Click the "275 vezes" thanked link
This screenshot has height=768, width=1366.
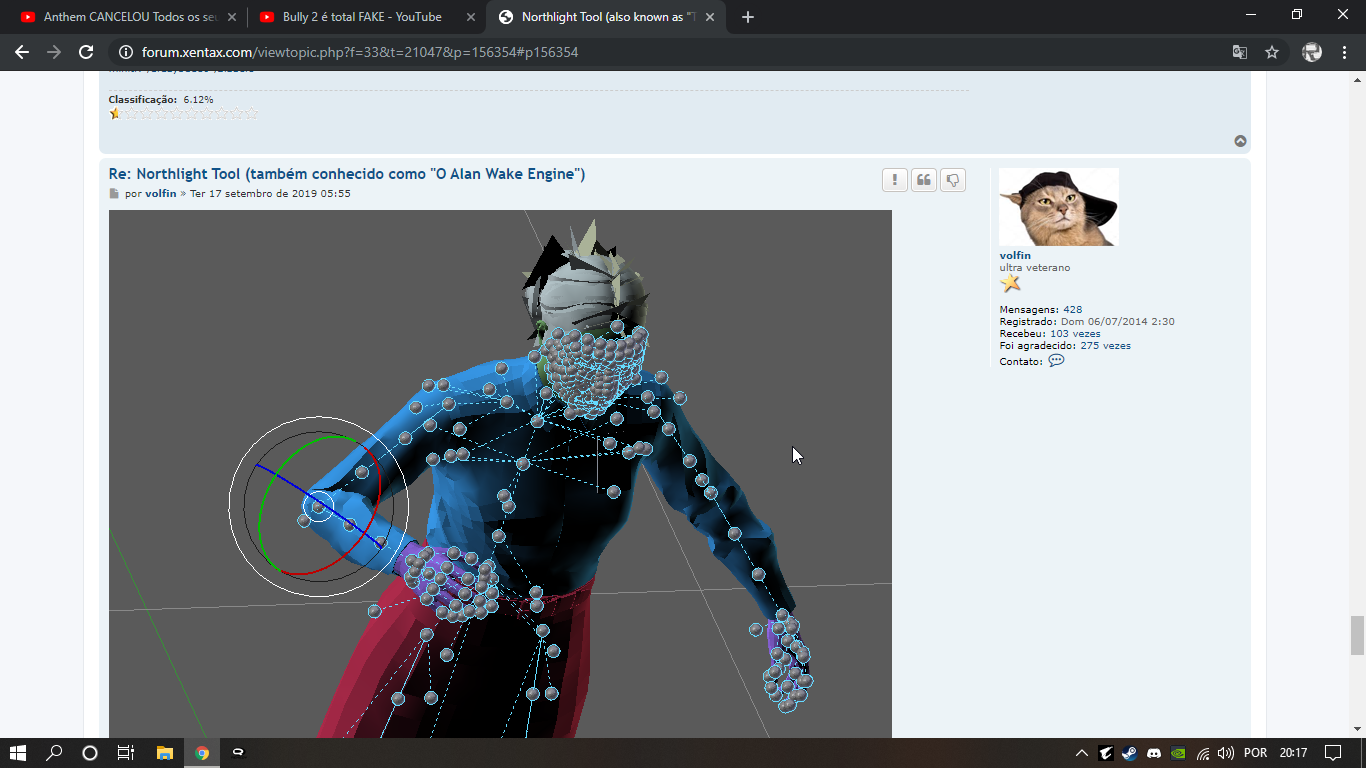pyautogui.click(x=1105, y=346)
